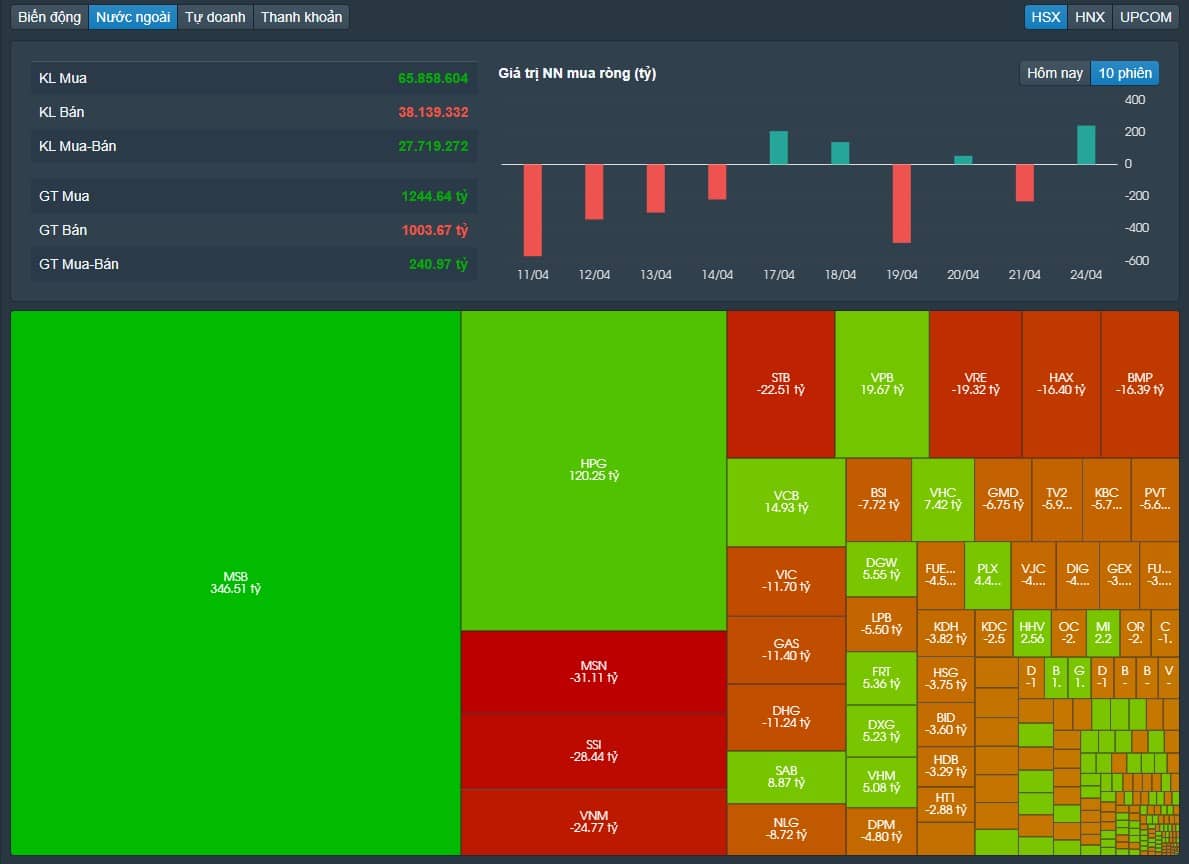
Task: Select the BSI -7.72 tỷ tile
Action: 879,499
